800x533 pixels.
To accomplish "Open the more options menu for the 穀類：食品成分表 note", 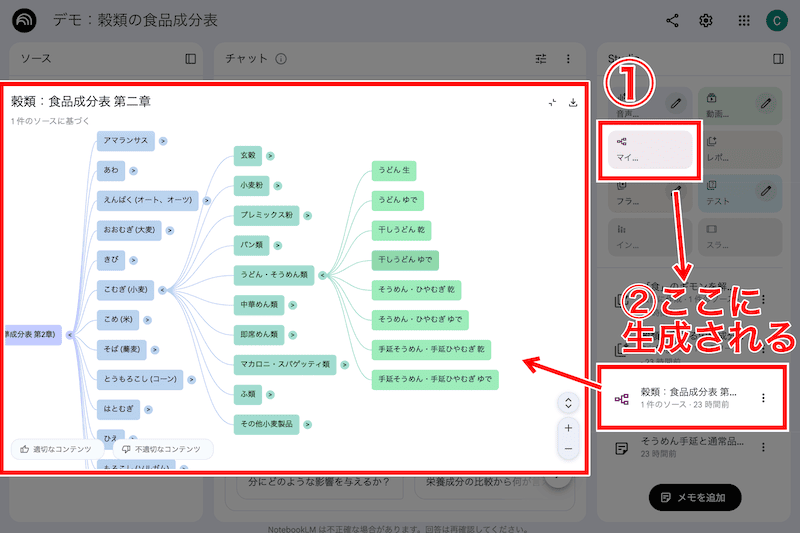I will click(x=763, y=398).
